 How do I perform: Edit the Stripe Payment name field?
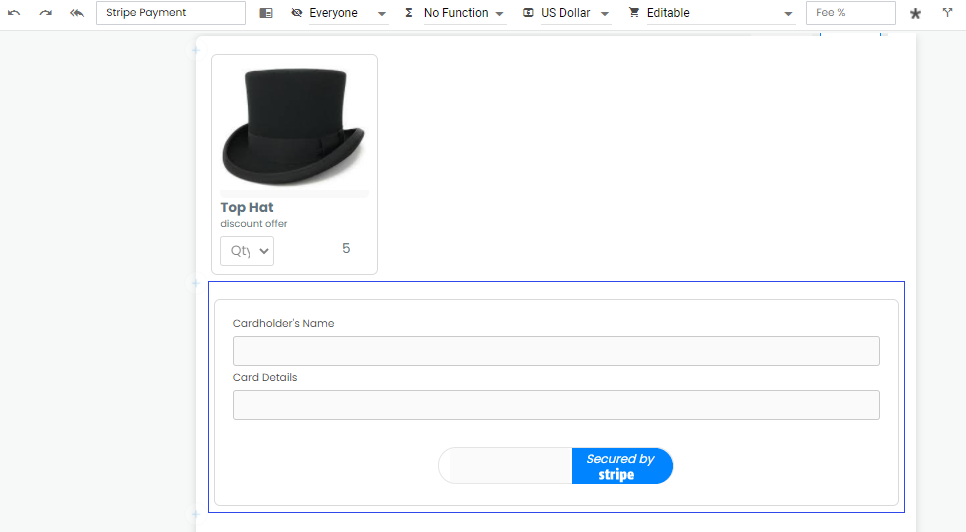coord(171,12)
